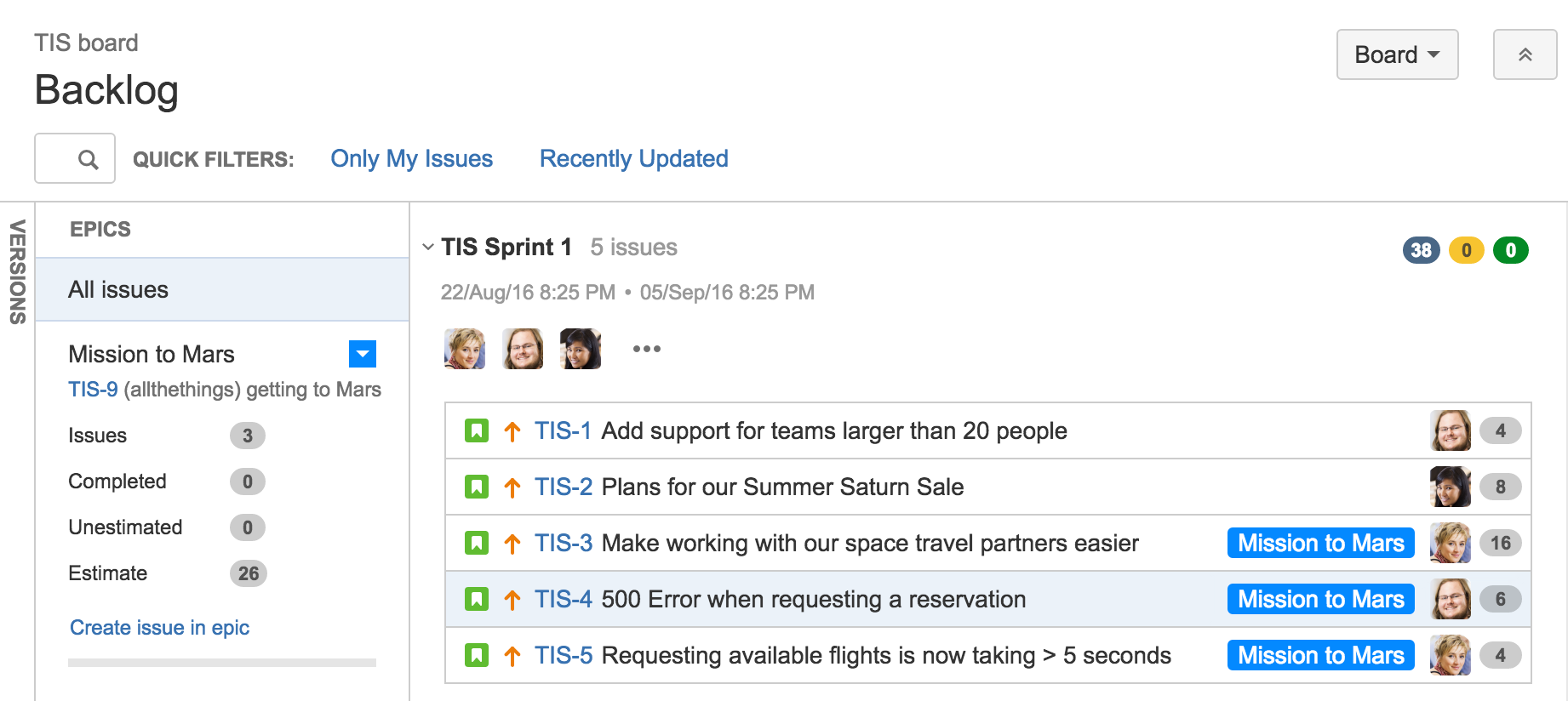Collapse the TIS Sprint 1 section
The width and height of the screenshot is (1568, 701).
(x=427, y=247)
